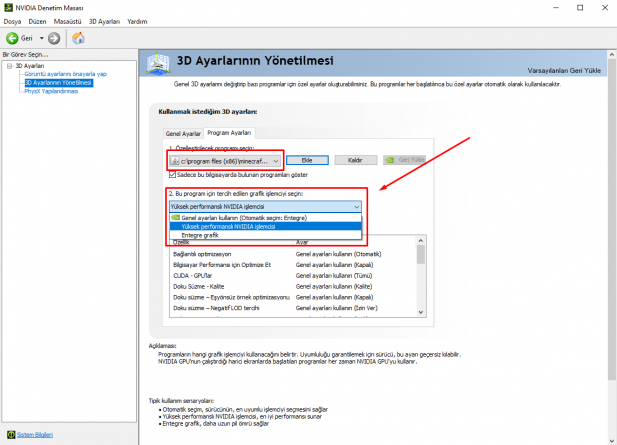Select Bilgisayar Performansı için Optimize Et row

(x=293, y=265)
